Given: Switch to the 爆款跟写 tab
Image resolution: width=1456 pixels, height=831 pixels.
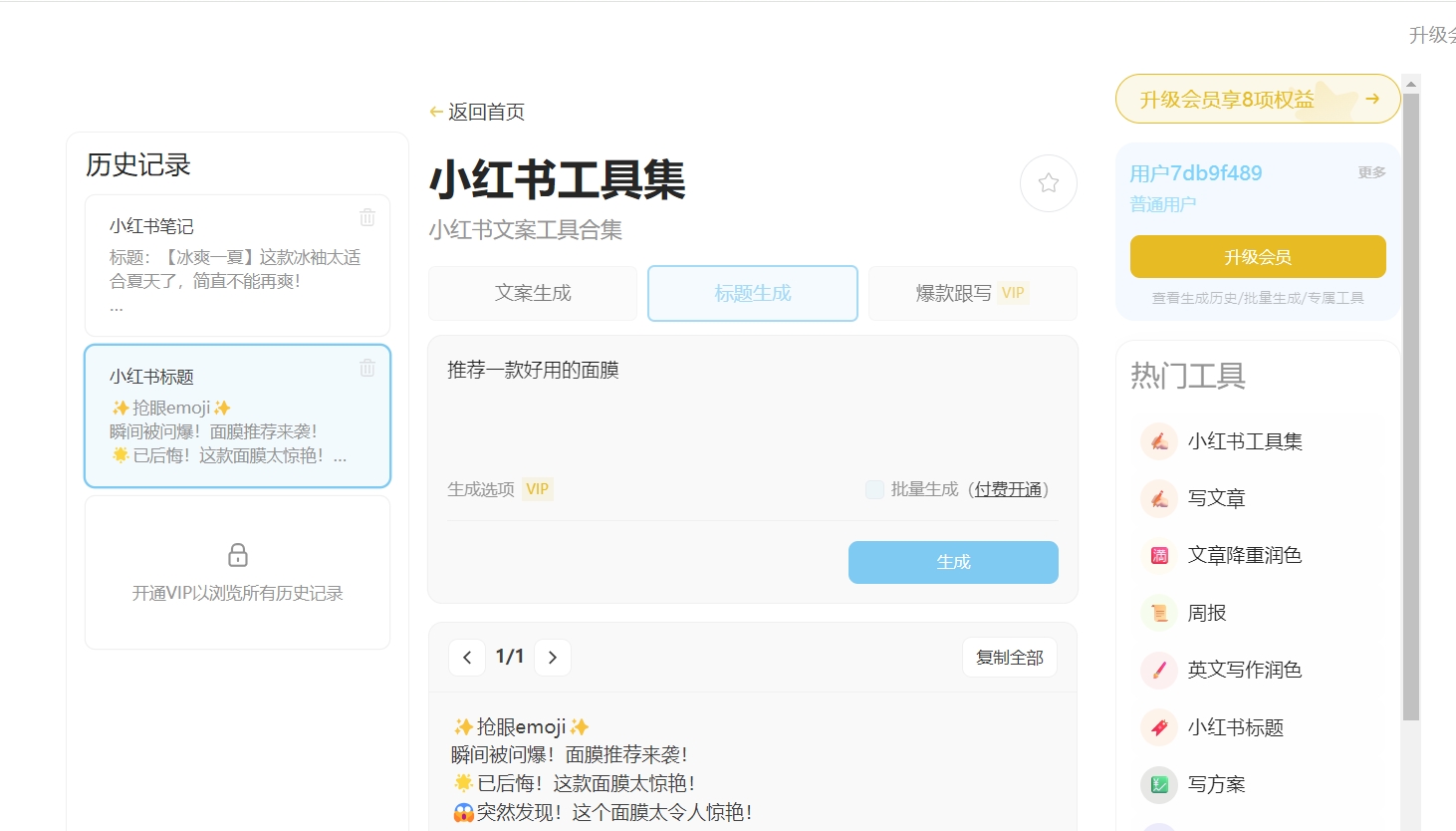Looking at the screenshot, I should point(972,293).
